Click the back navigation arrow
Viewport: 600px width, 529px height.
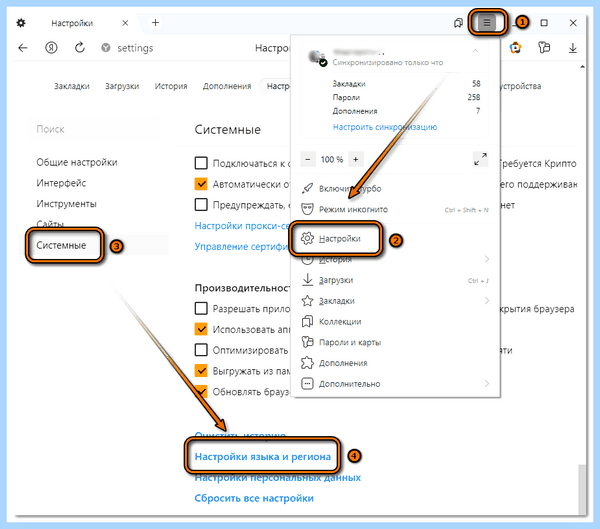click(23, 48)
